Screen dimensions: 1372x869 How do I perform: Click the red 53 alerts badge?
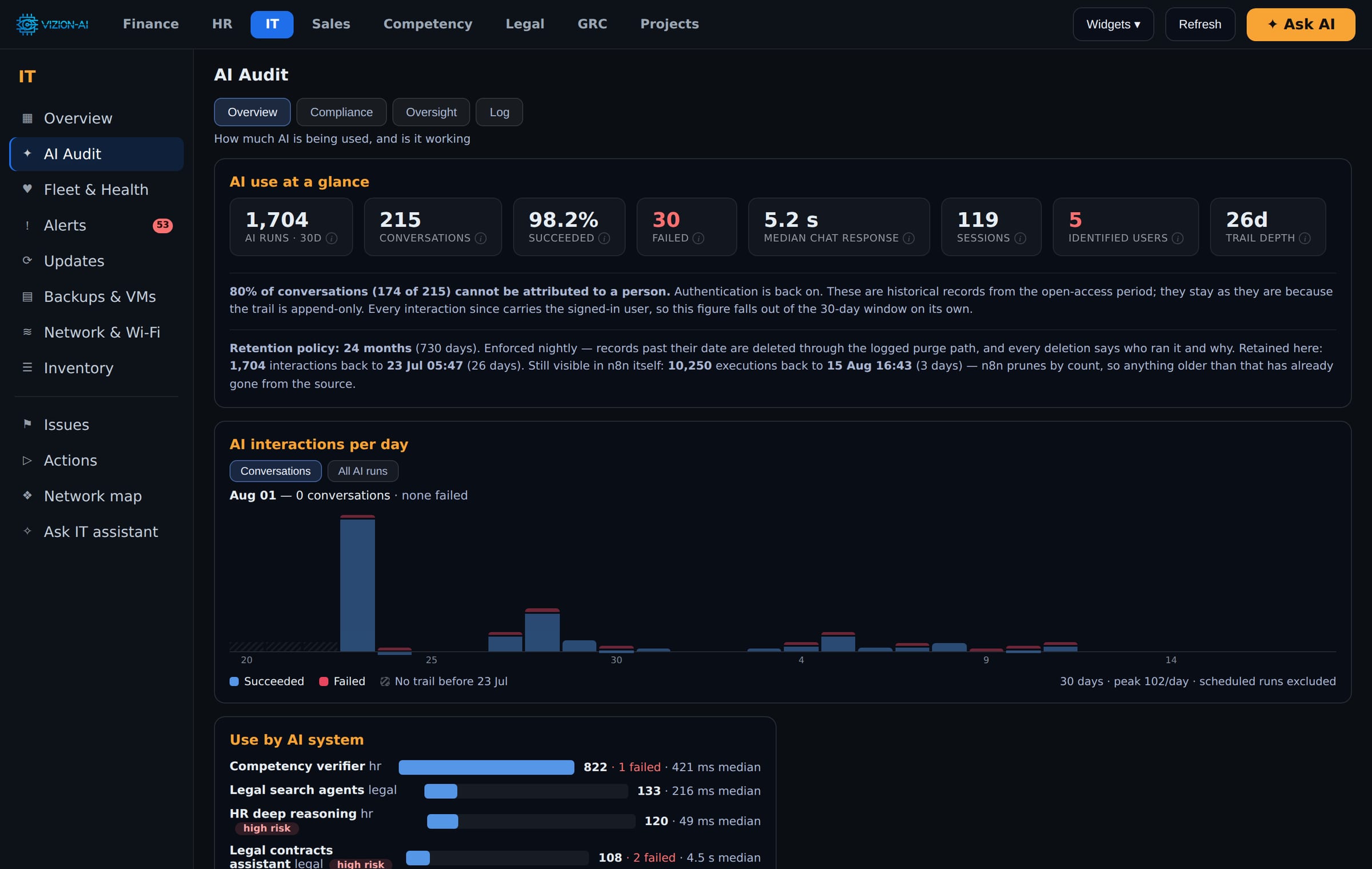(163, 225)
